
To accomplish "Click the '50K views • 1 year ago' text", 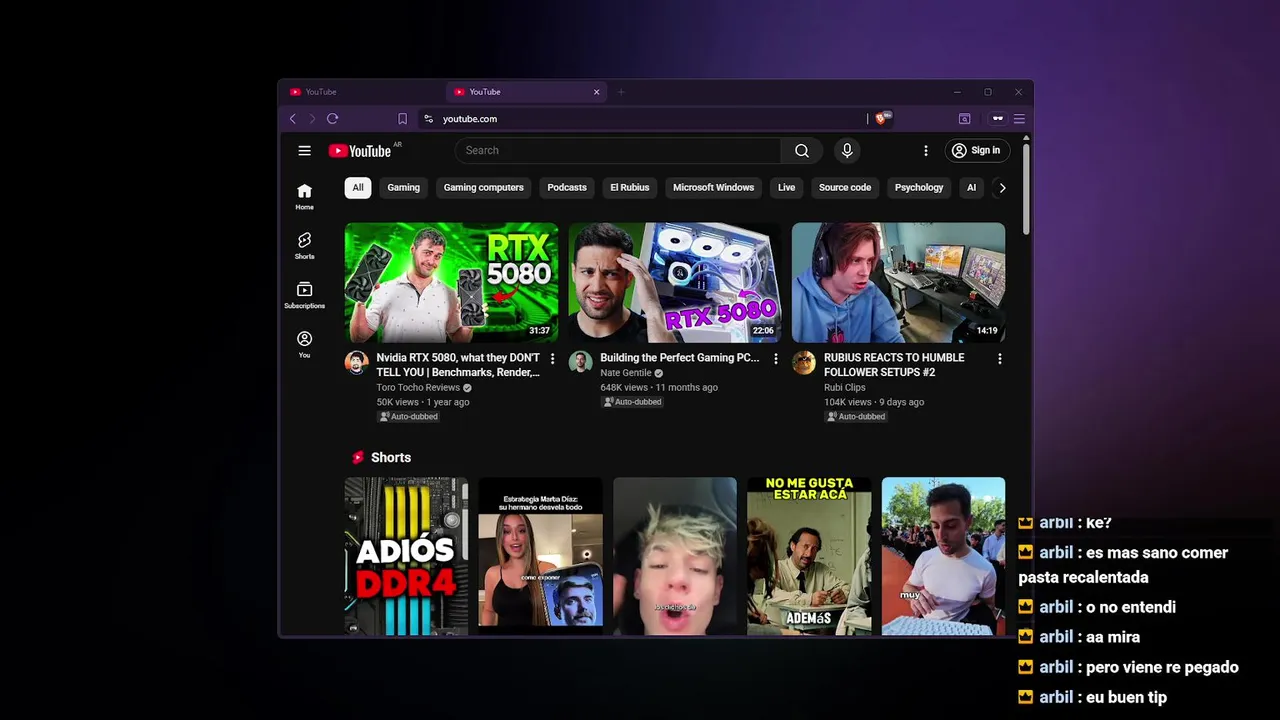I will 423,402.
